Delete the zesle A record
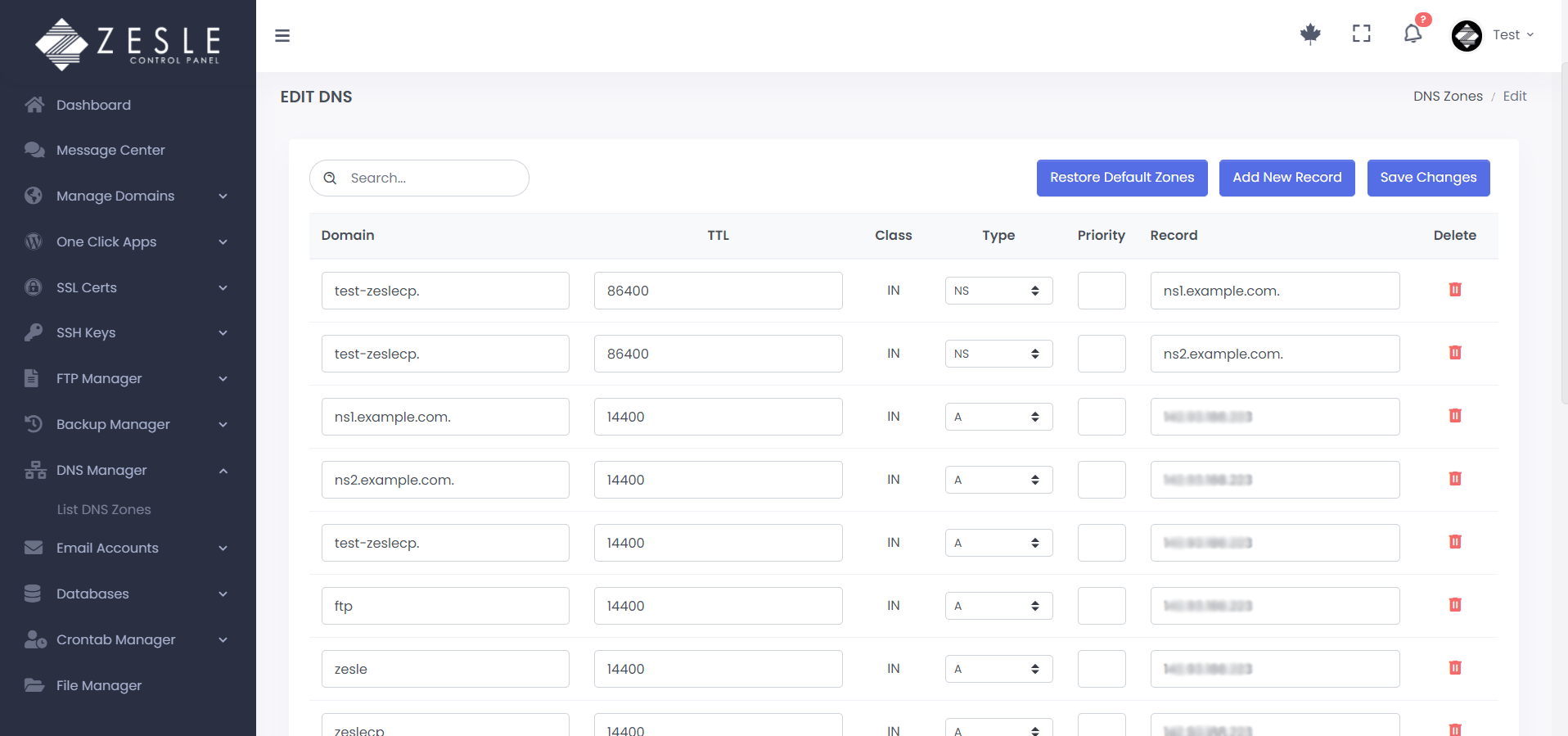Screen dimensions: 1568x736 pyautogui.click(x=1454, y=668)
